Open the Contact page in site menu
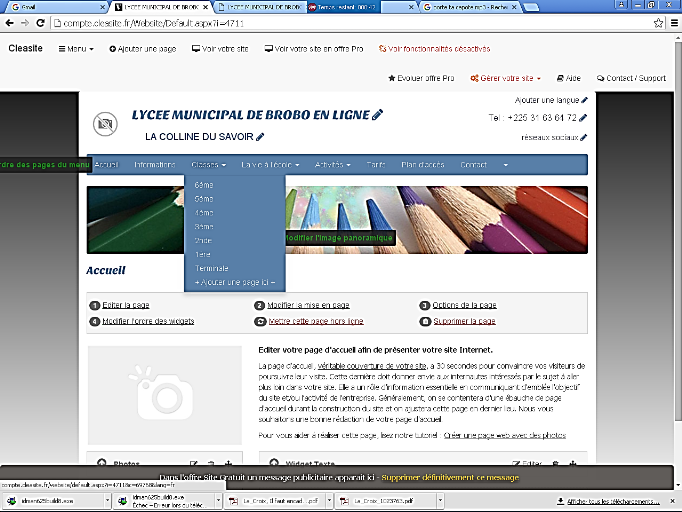Viewport: 682px width, 512px height. click(473, 165)
